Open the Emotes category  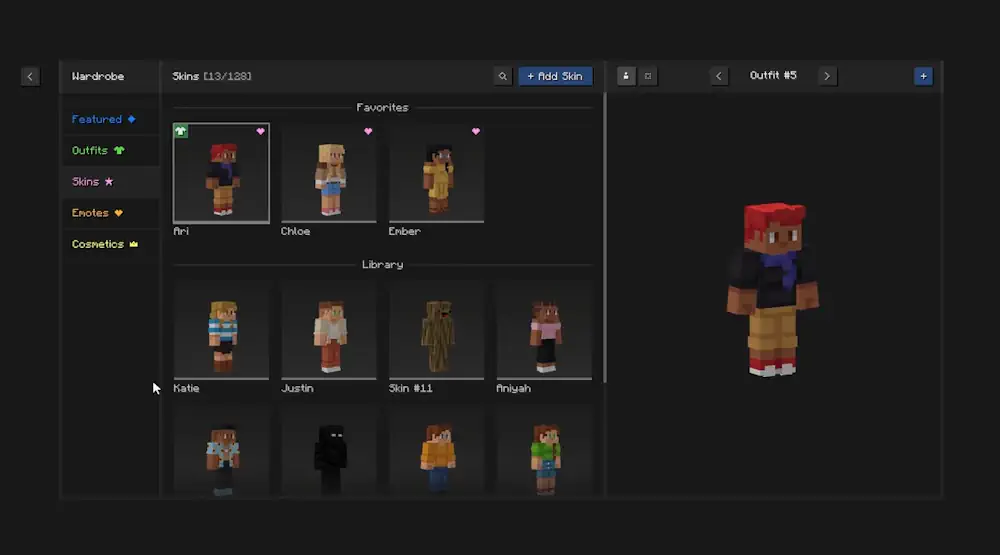pyautogui.click(x=97, y=213)
